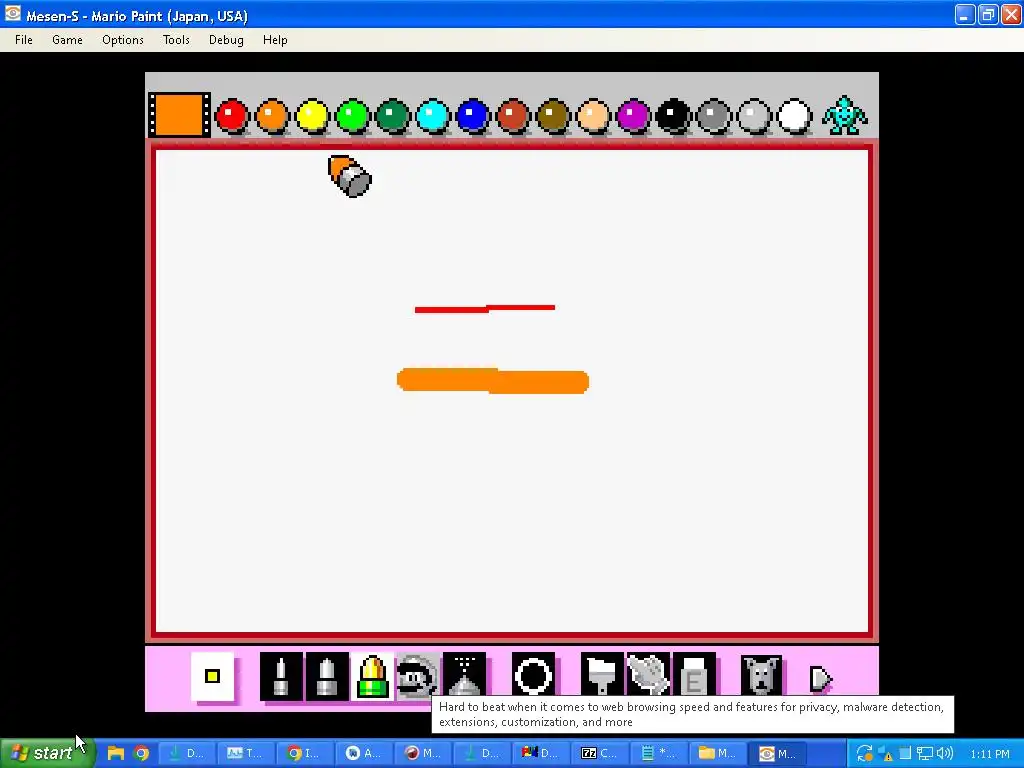Click the Windows start button
This screenshot has height=768, width=1024.
[x=47, y=753]
